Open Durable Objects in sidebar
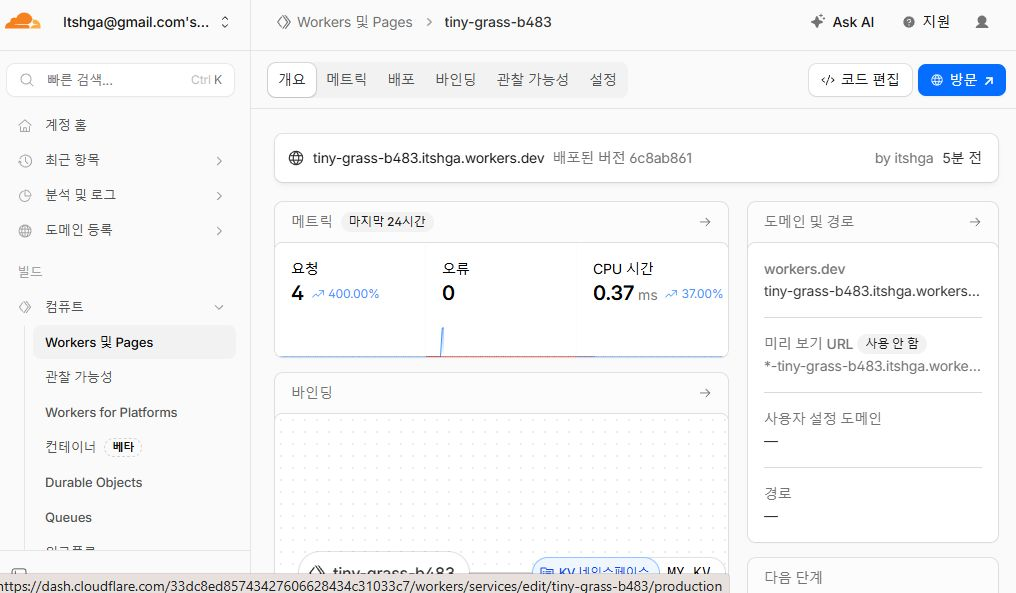 tap(93, 482)
